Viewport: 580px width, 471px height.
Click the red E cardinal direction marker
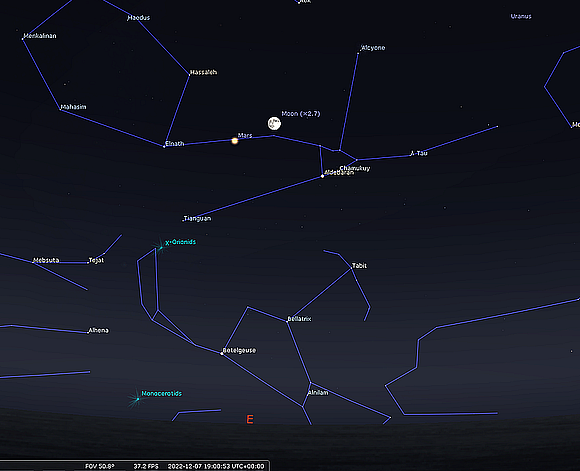(250, 419)
